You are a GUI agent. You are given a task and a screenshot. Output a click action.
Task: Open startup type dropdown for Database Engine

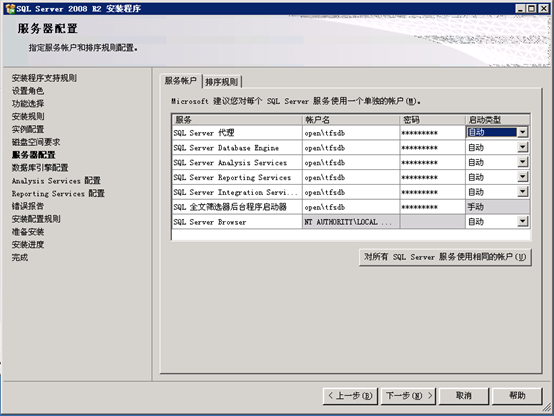point(522,147)
